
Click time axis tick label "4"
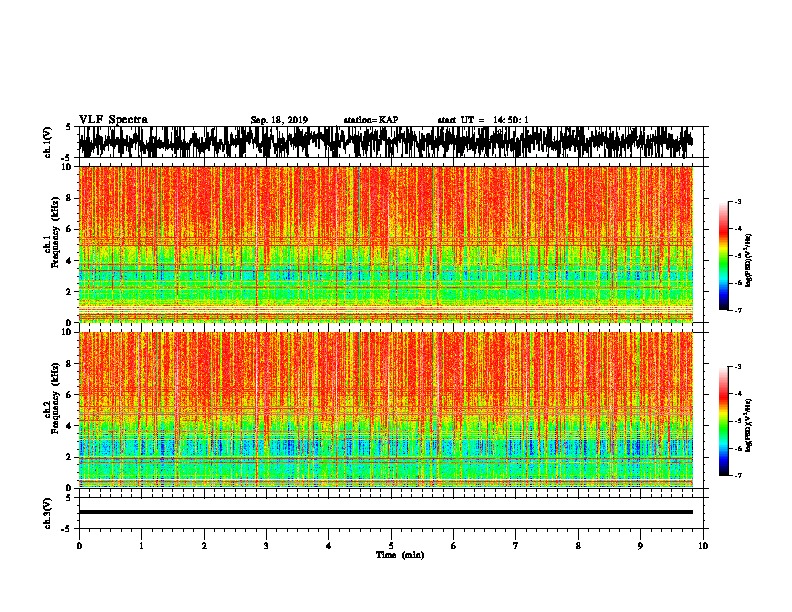(329, 546)
